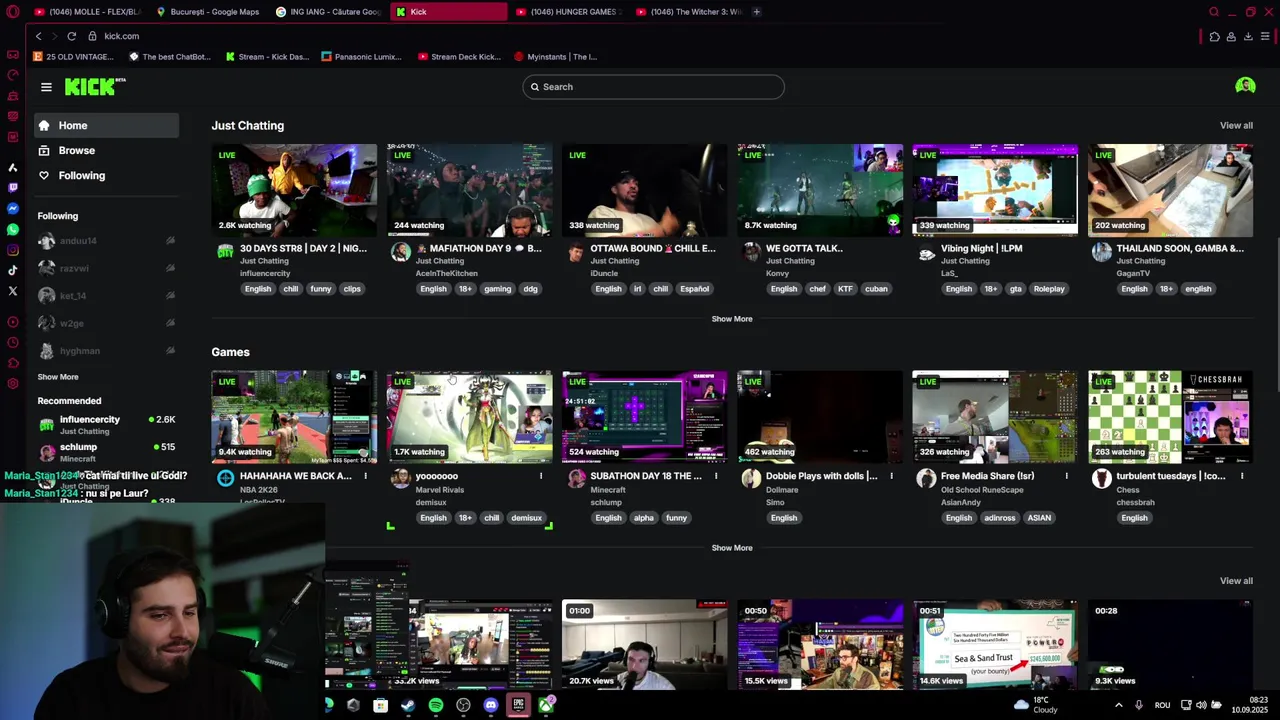Image resolution: width=1280 pixels, height=720 pixels.
Task: Switch to the București Google Maps tab
Action: [207, 12]
